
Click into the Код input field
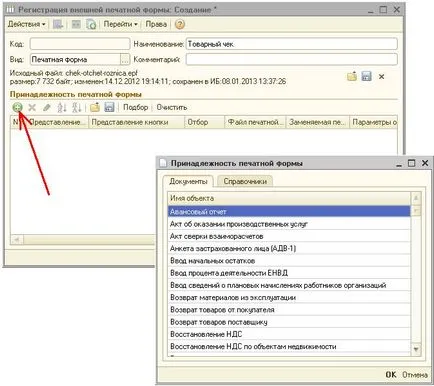click(x=80, y=44)
